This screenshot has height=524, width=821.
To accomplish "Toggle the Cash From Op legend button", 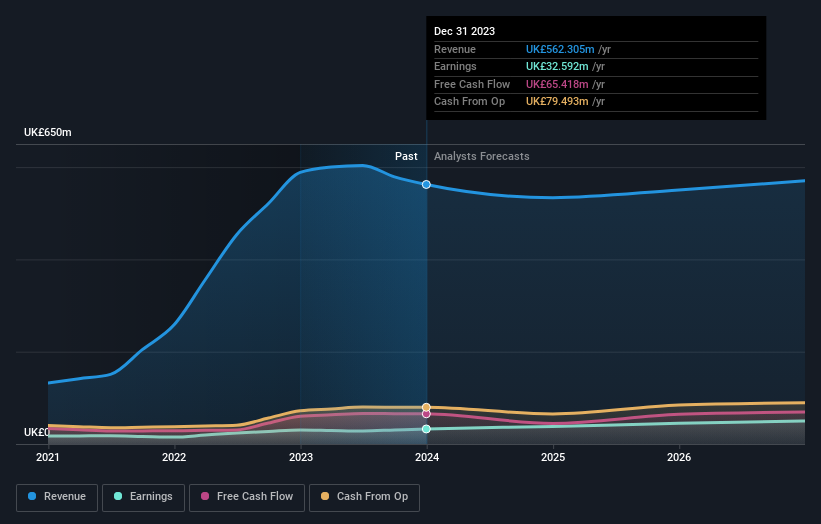I will [x=364, y=497].
